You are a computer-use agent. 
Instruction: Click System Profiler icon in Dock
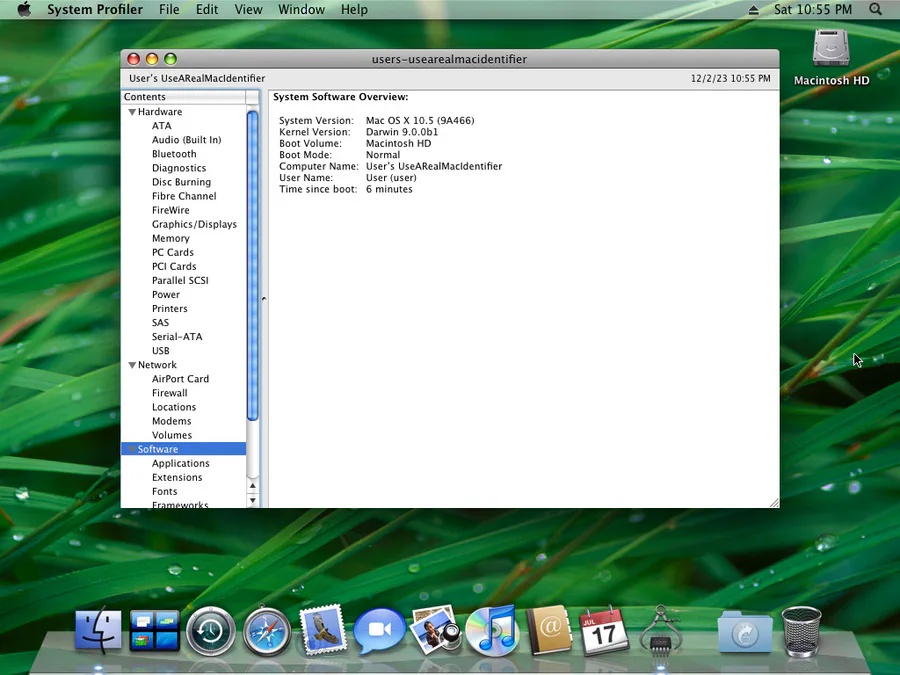pos(660,631)
